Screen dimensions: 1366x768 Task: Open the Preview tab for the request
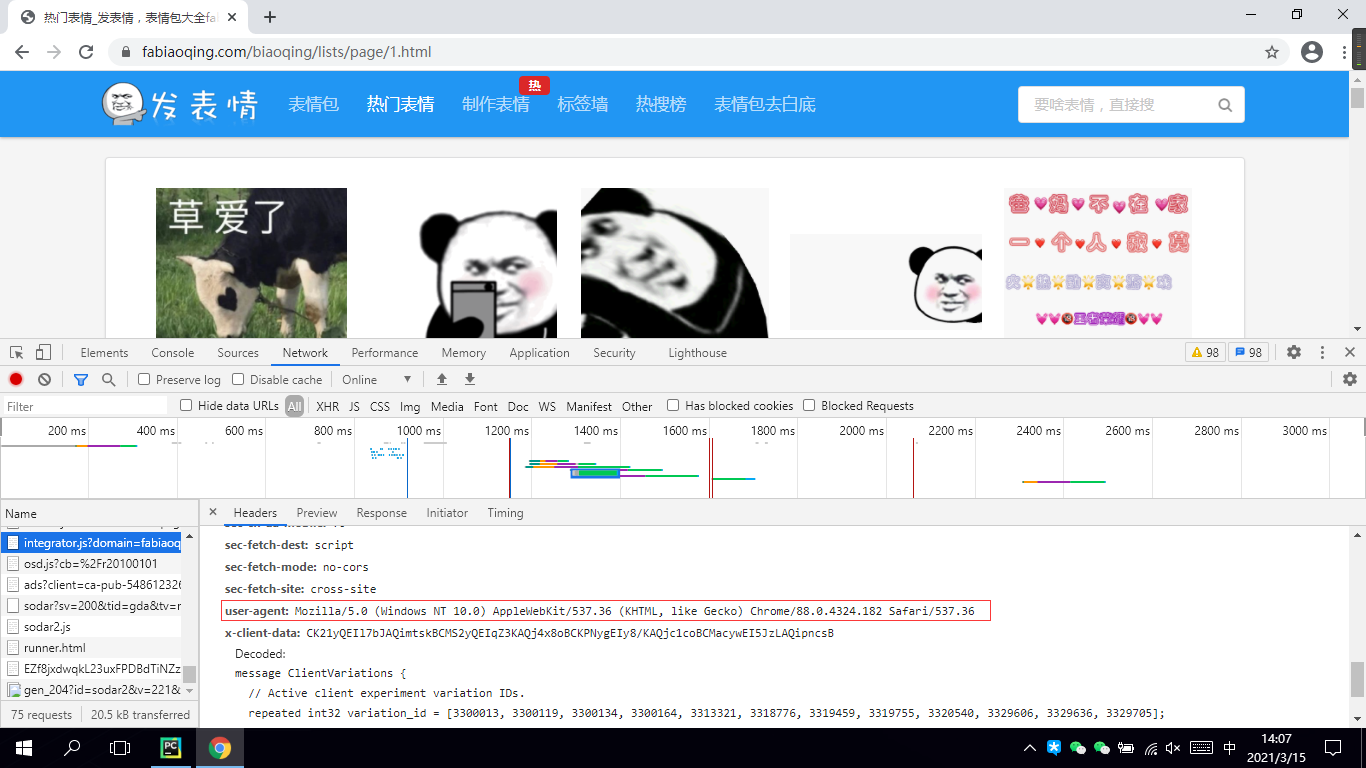click(316, 512)
